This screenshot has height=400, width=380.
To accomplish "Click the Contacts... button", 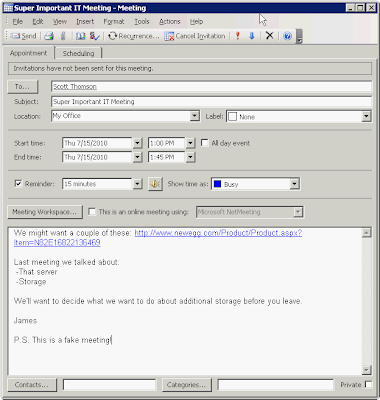I will [32, 385].
